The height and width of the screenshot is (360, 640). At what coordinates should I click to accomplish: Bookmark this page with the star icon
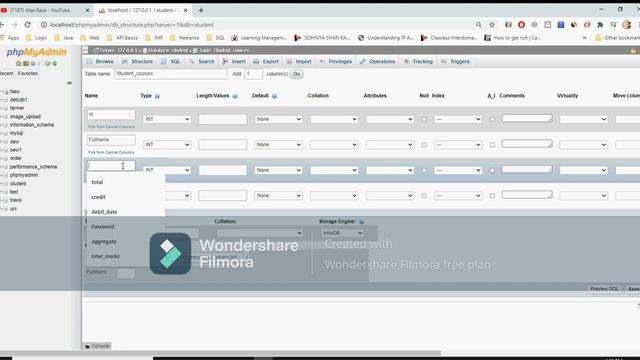click(492, 25)
